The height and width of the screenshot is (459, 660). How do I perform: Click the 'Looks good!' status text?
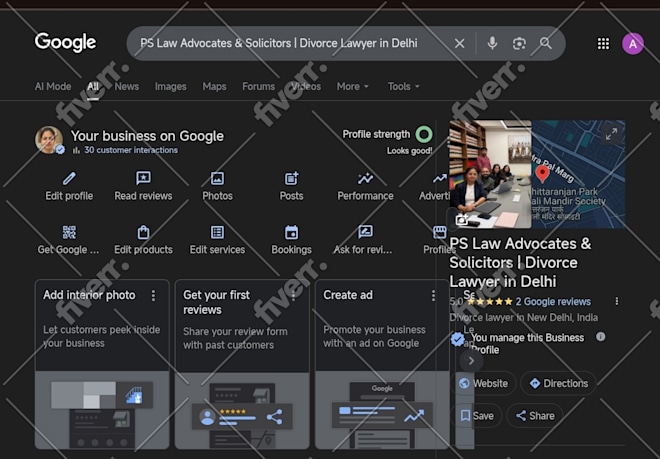tap(410, 151)
